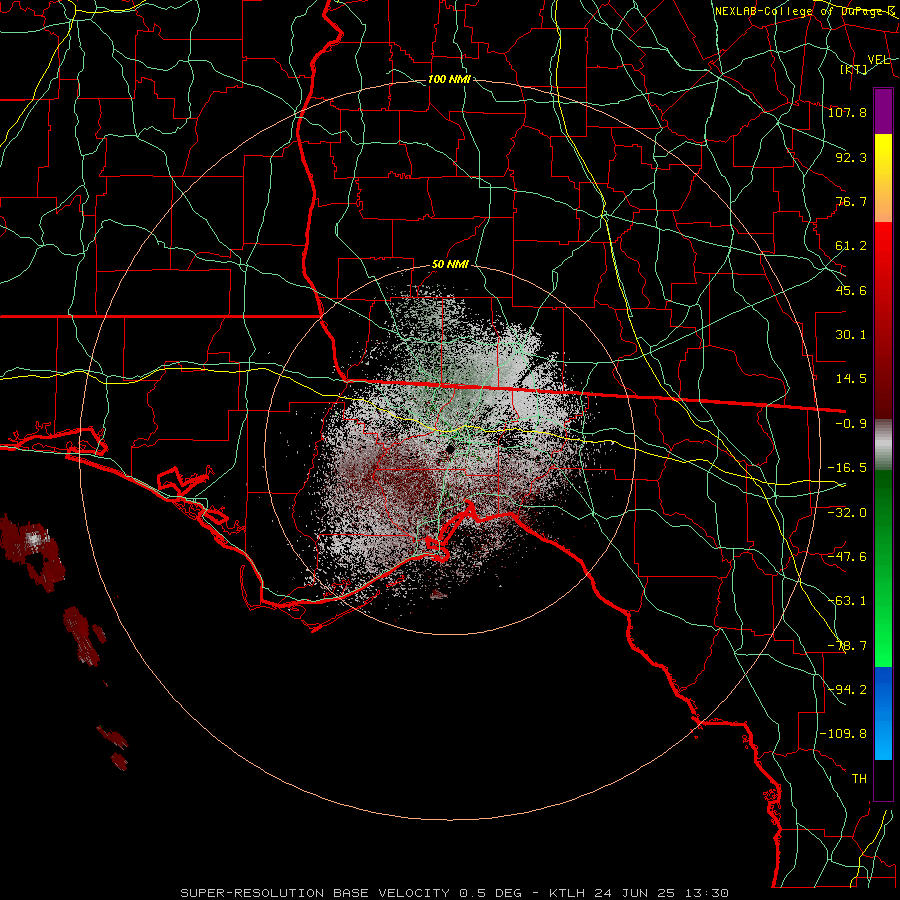This screenshot has height=900, width=900.
Task: Click the 61.2 velocity scale value
Action: pos(851,246)
